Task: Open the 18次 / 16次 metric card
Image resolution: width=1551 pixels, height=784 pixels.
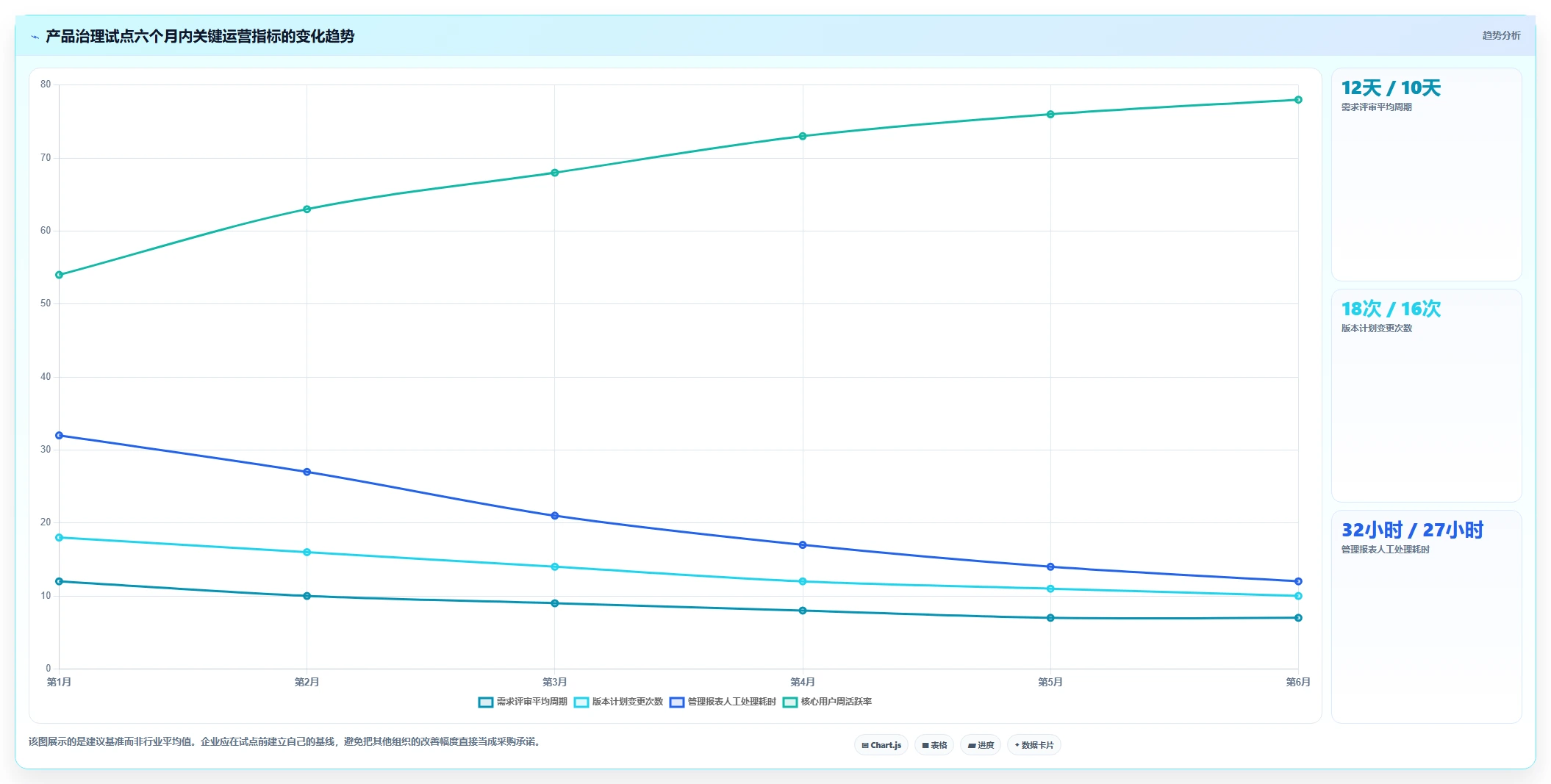Action: click(x=1426, y=395)
